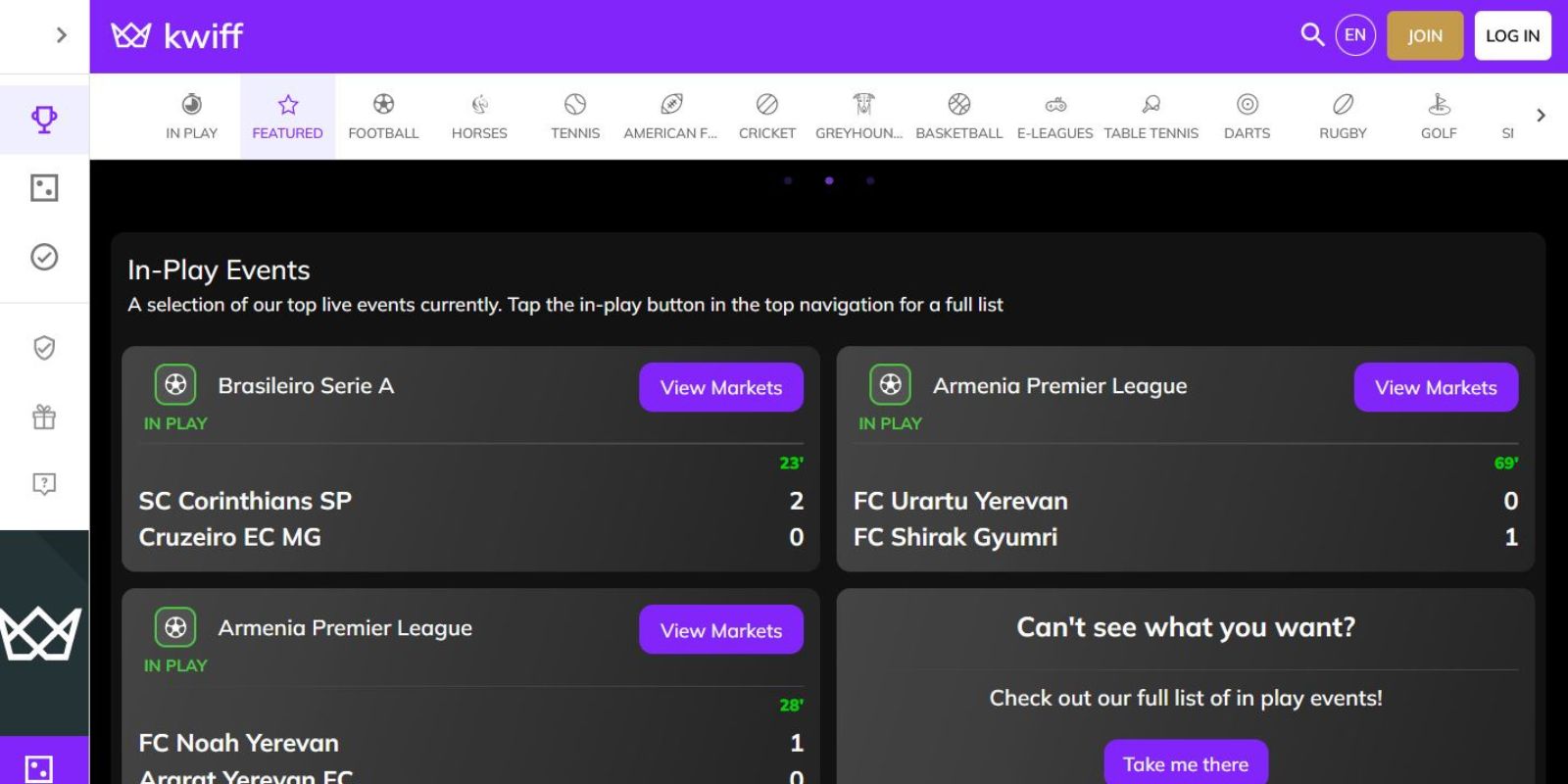The width and height of the screenshot is (1568, 784).
Task: Open the dice casino icon in sidebar
Action: [44, 188]
